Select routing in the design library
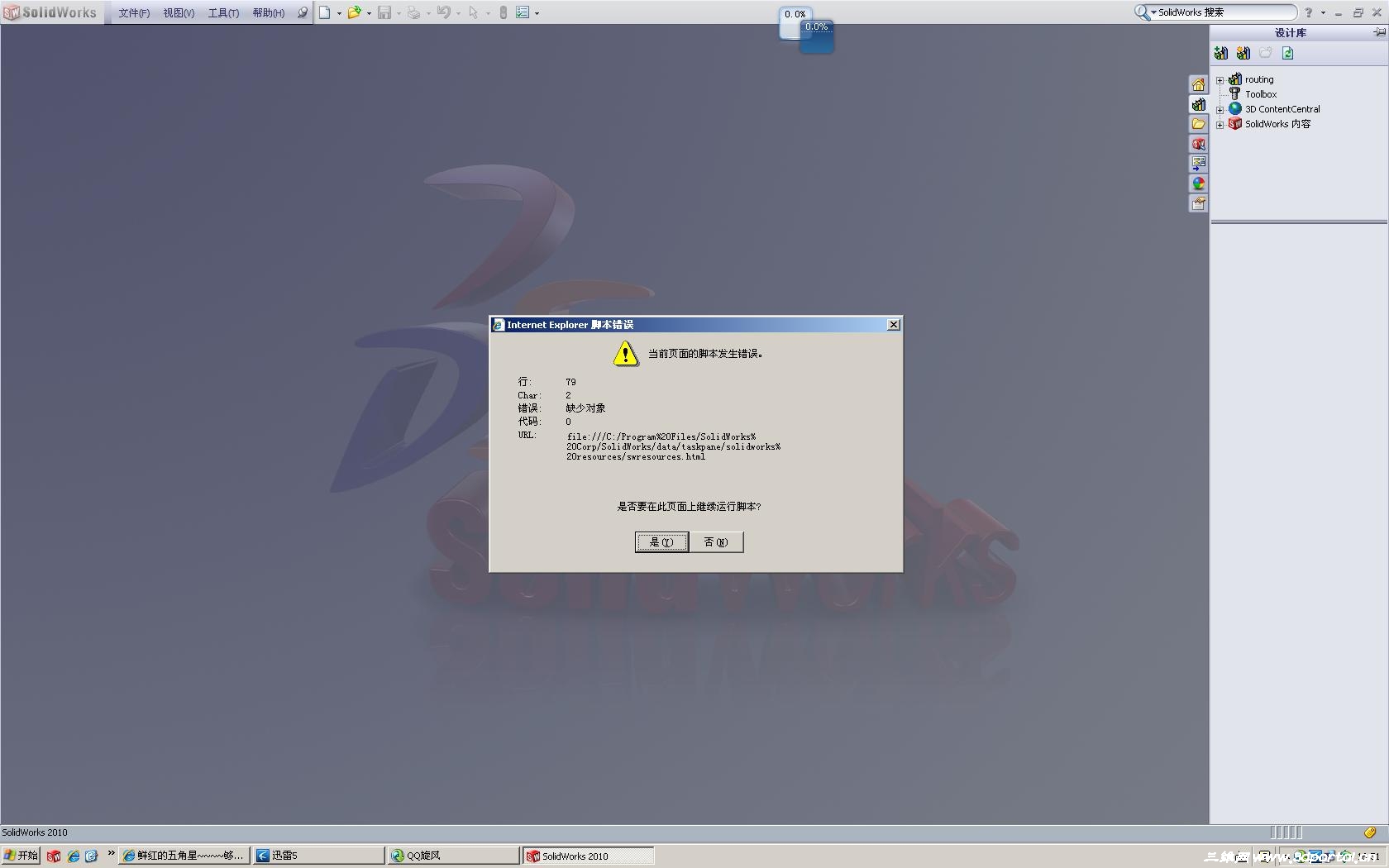Image resolution: width=1389 pixels, height=868 pixels. [x=1259, y=79]
